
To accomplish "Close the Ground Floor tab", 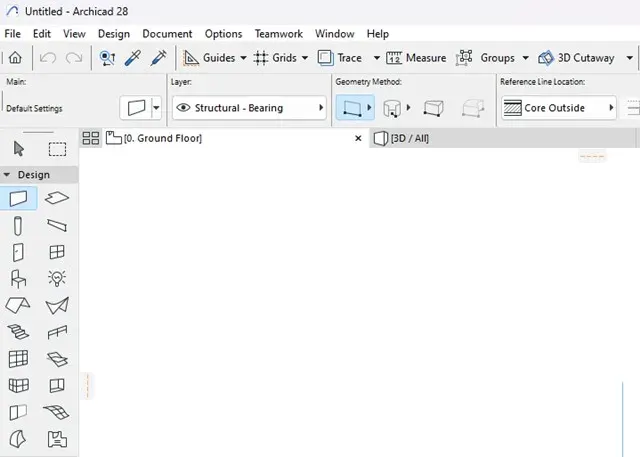I will click(358, 138).
